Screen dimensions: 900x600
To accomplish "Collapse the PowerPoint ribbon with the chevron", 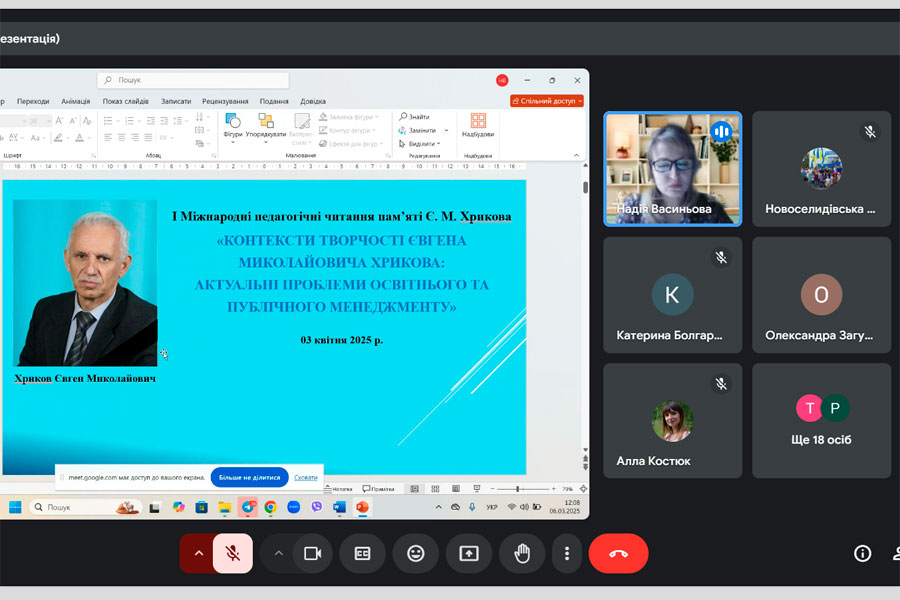I will (576, 156).
